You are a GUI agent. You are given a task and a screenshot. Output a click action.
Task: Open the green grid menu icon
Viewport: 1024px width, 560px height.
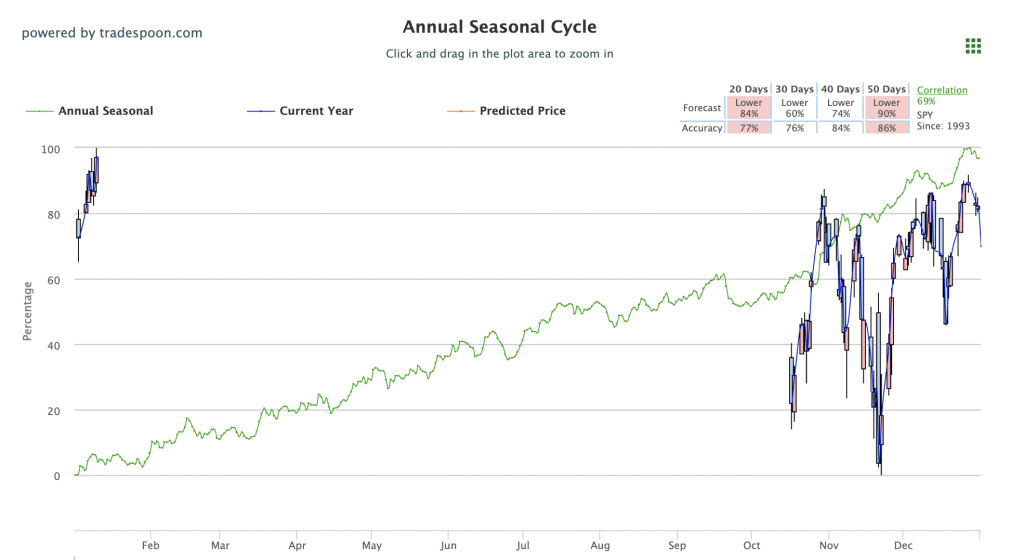[973, 46]
